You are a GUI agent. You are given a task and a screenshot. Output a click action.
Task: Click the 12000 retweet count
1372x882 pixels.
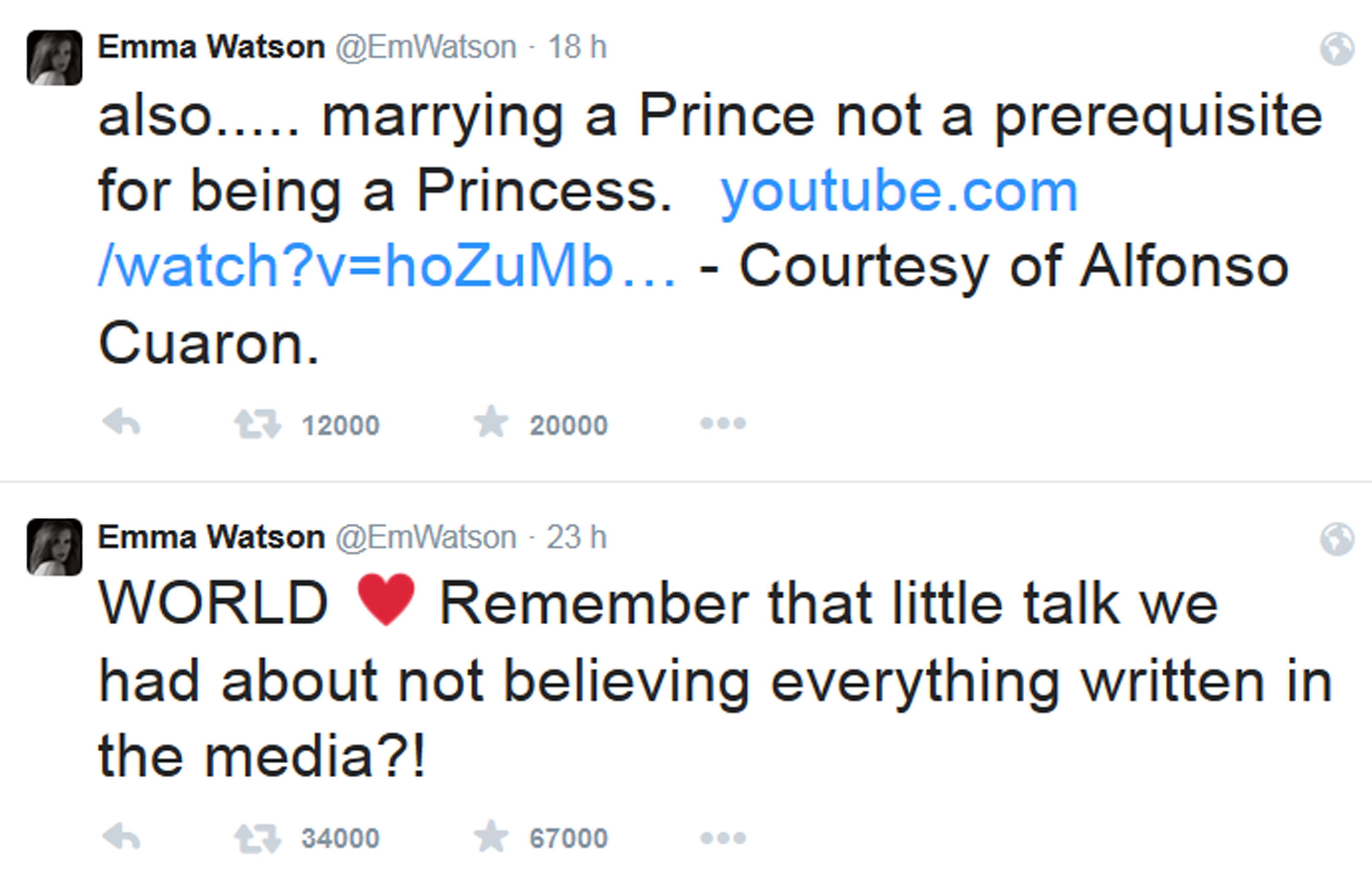tap(340, 425)
